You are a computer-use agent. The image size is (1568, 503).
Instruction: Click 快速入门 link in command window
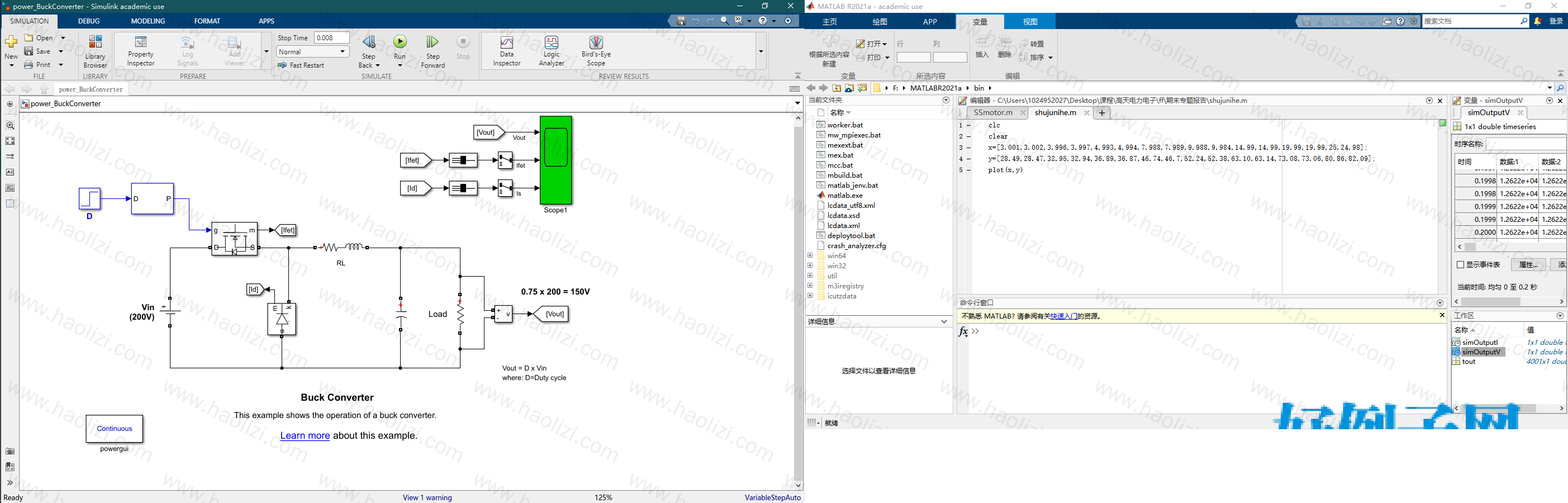click(x=1063, y=316)
